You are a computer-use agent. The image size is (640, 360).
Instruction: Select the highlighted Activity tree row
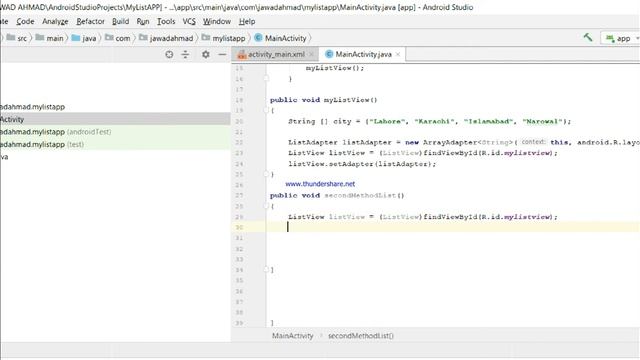click(x=115, y=119)
